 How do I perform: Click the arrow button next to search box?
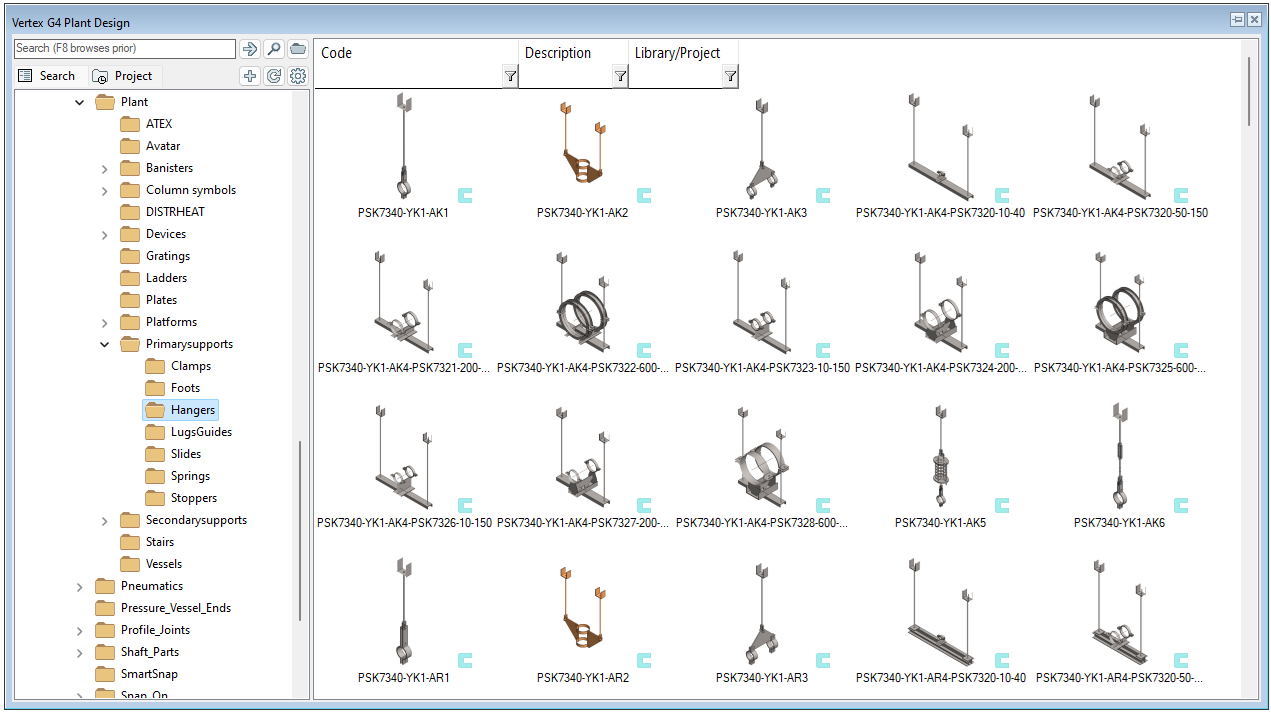249,49
